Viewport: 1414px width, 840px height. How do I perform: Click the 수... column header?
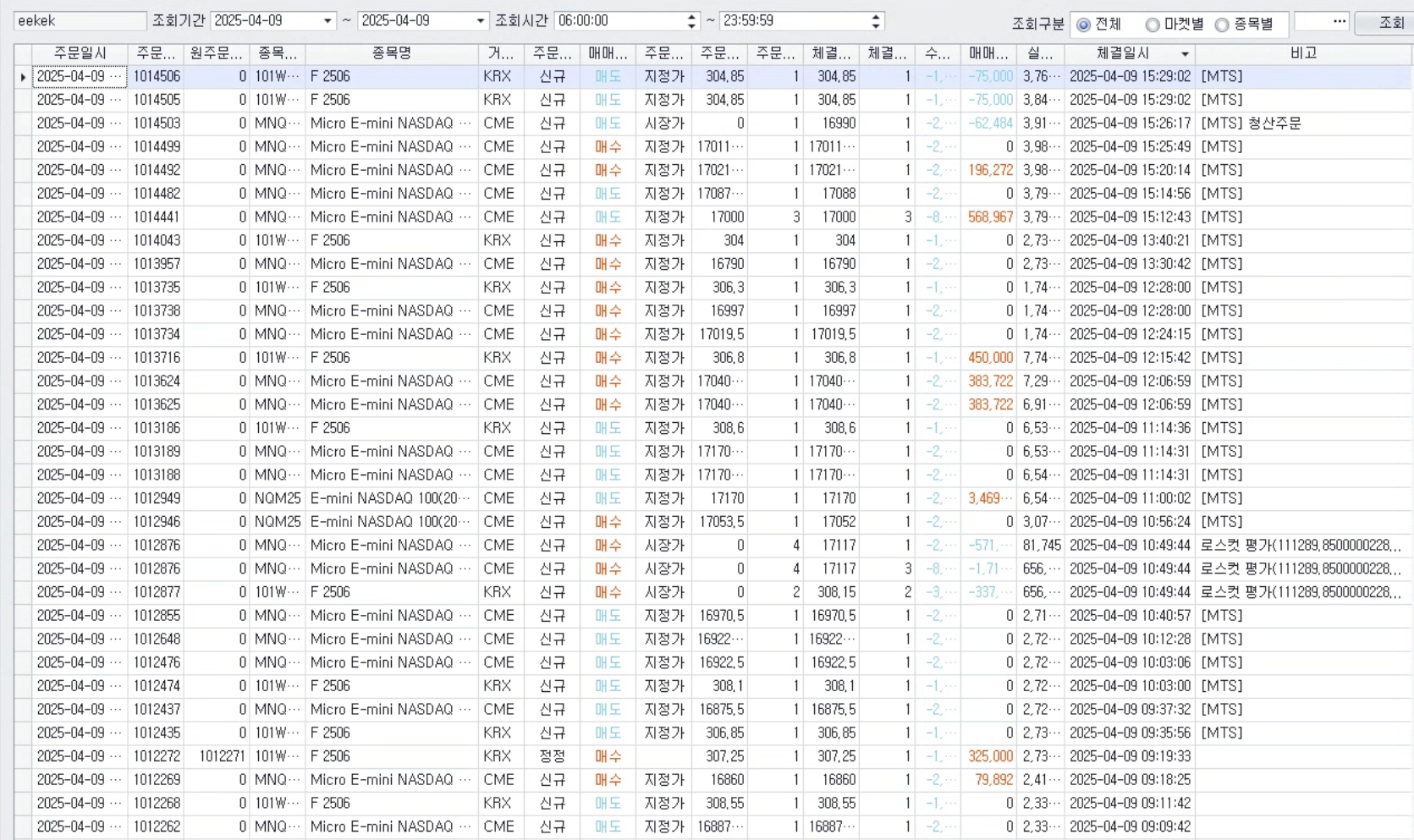pos(938,53)
